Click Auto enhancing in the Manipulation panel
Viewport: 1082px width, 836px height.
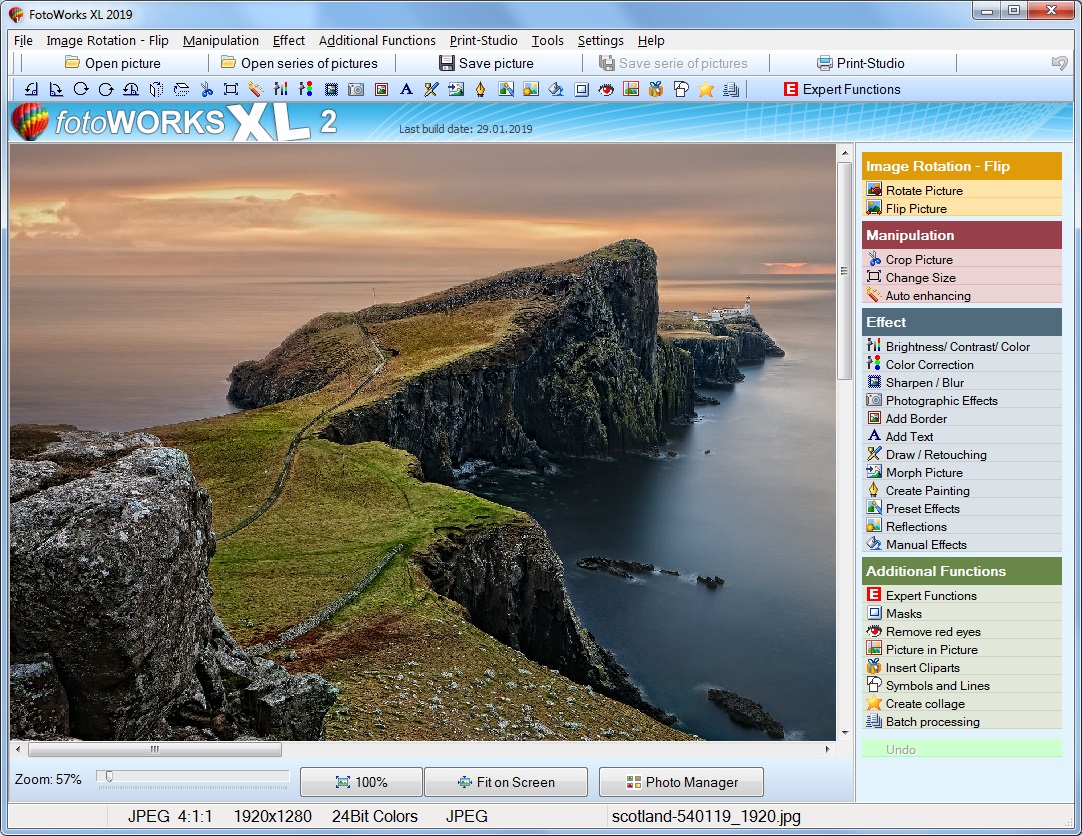[x=921, y=295]
